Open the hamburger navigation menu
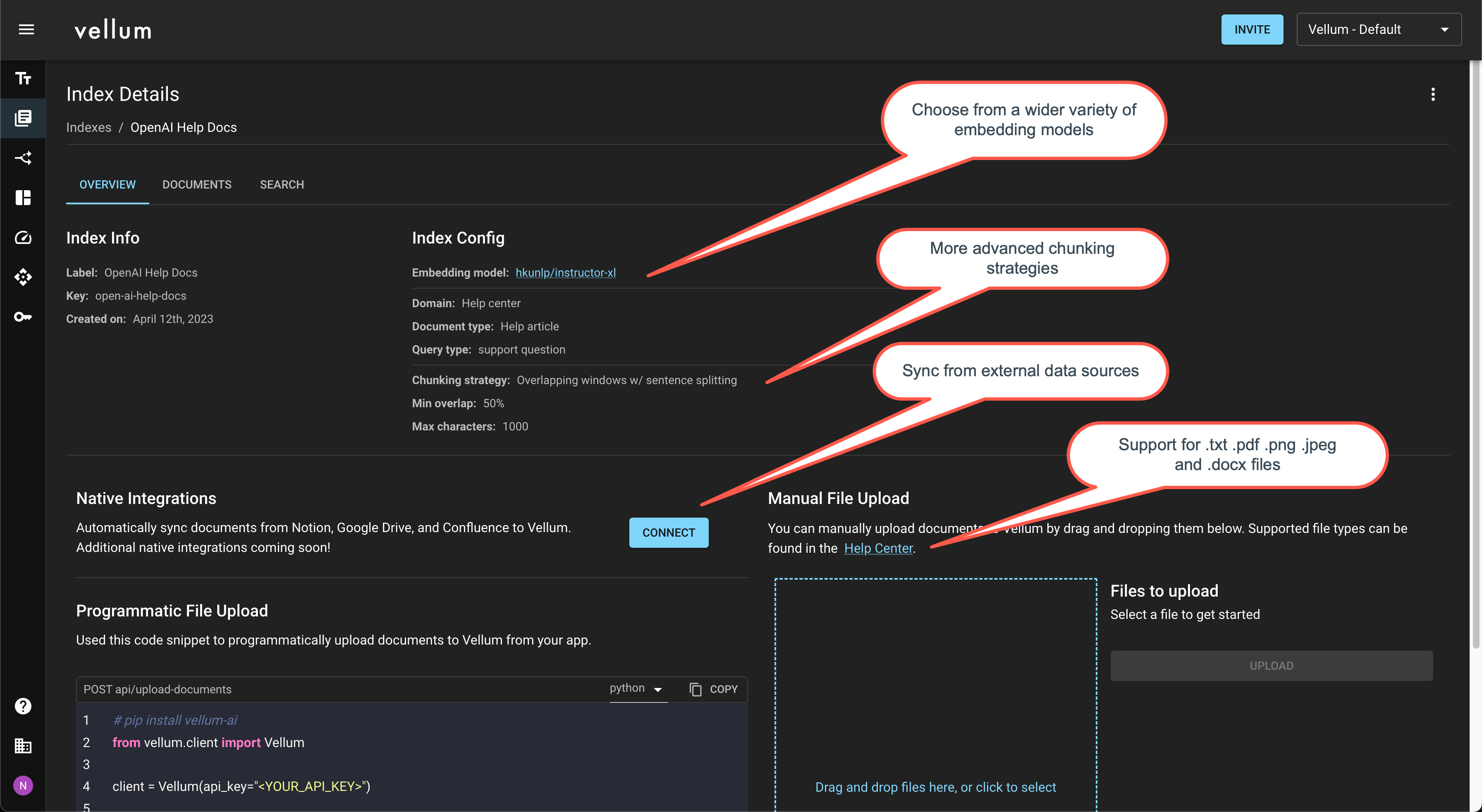The height and width of the screenshot is (812, 1482). pos(26,29)
